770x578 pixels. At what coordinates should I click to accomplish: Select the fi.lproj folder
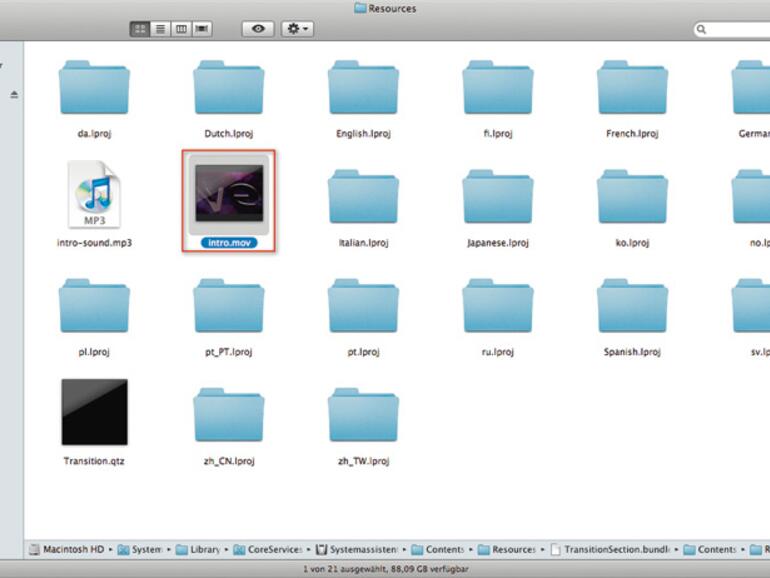pos(498,87)
